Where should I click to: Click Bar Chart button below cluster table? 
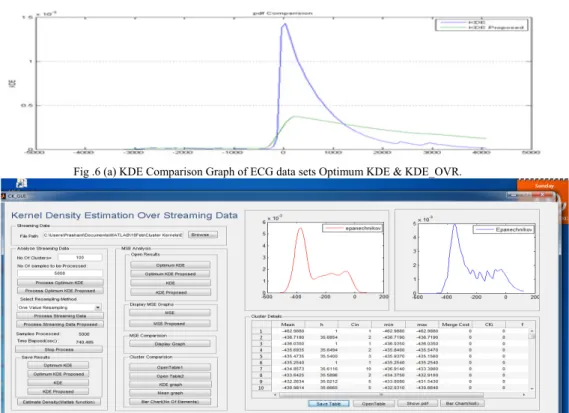[x=462, y=404]
